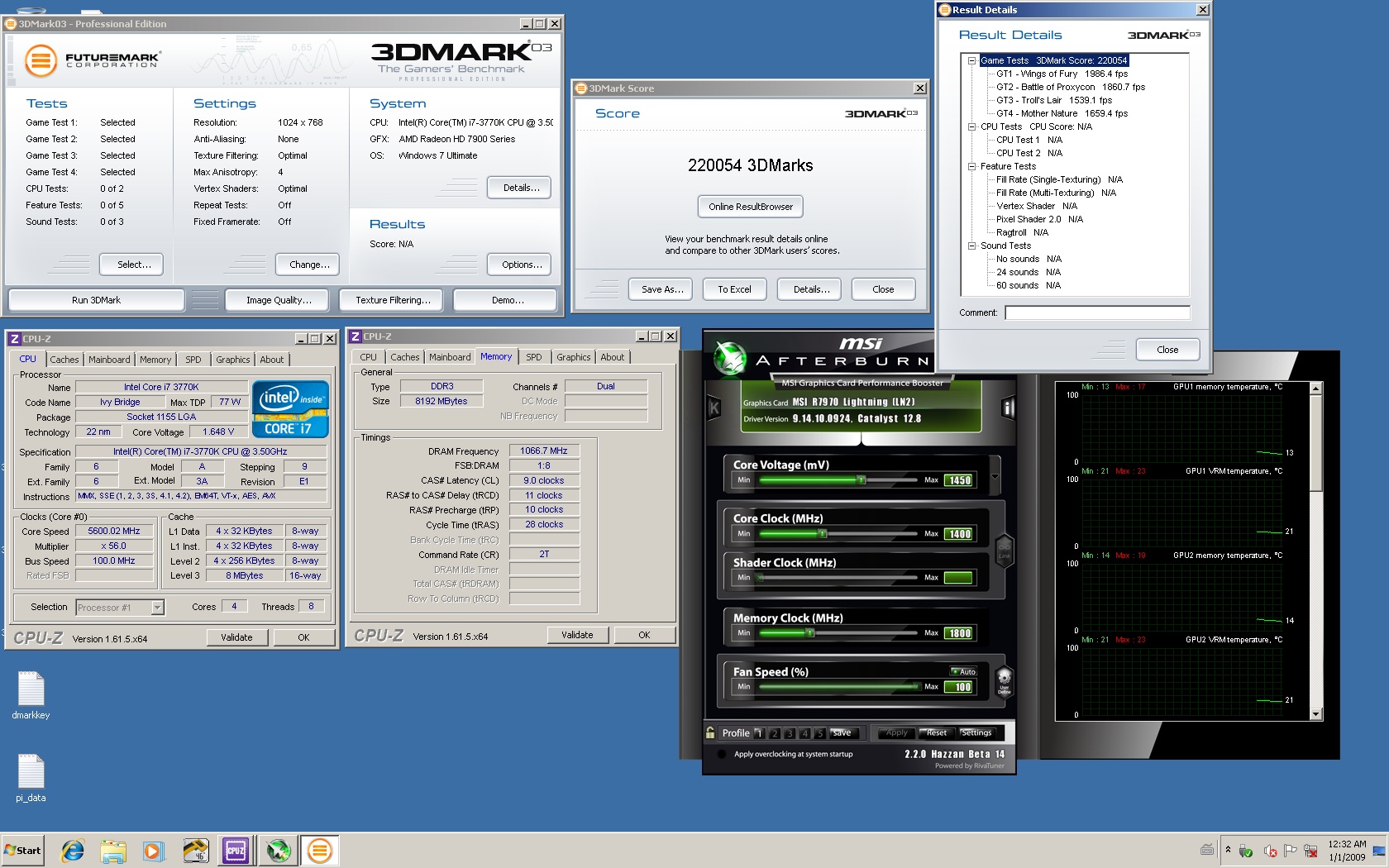
Task: Collapse the Game Tests tree node
Action: (972, 60)
